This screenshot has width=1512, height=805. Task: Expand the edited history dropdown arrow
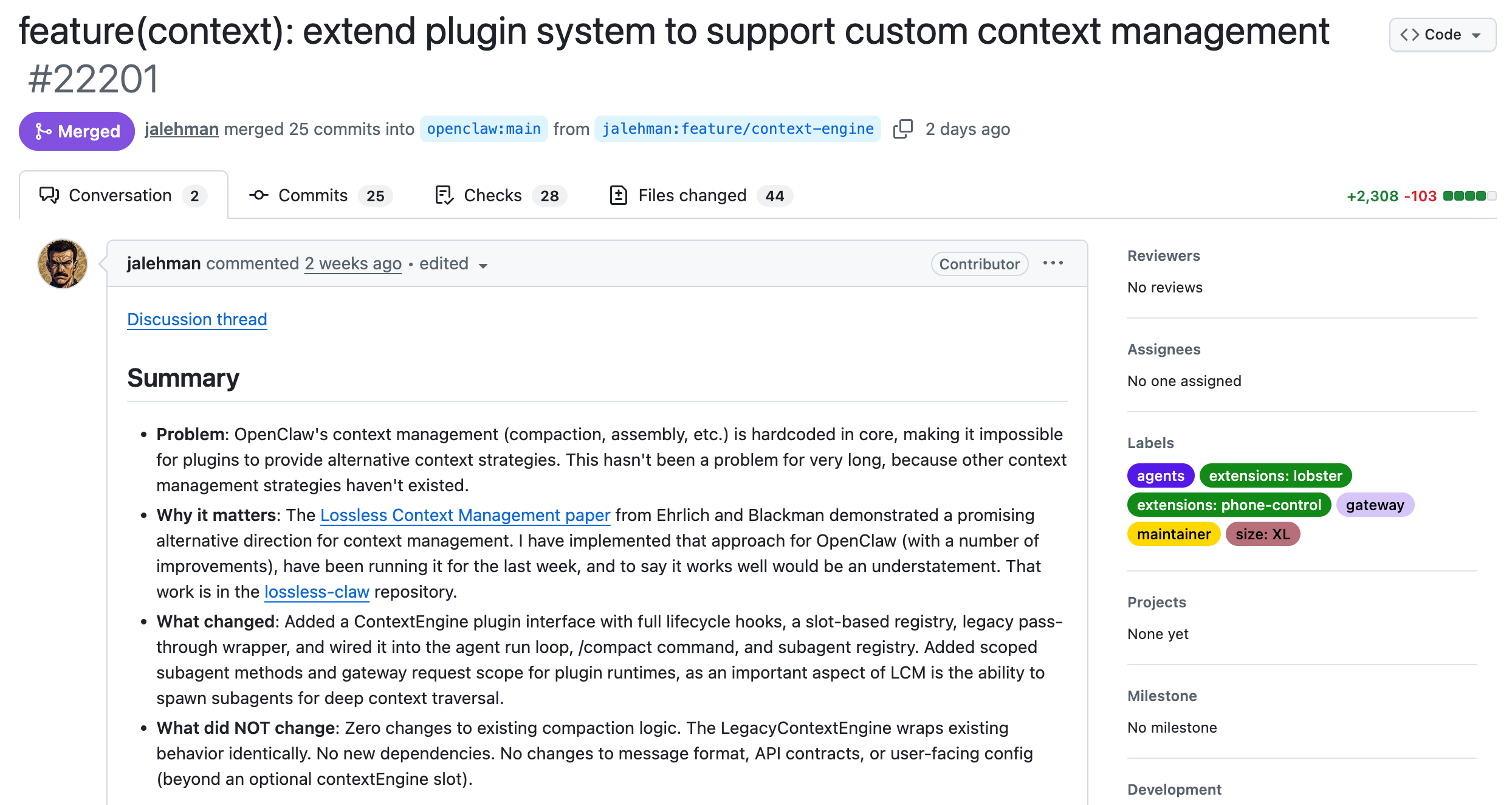[483, 266]
